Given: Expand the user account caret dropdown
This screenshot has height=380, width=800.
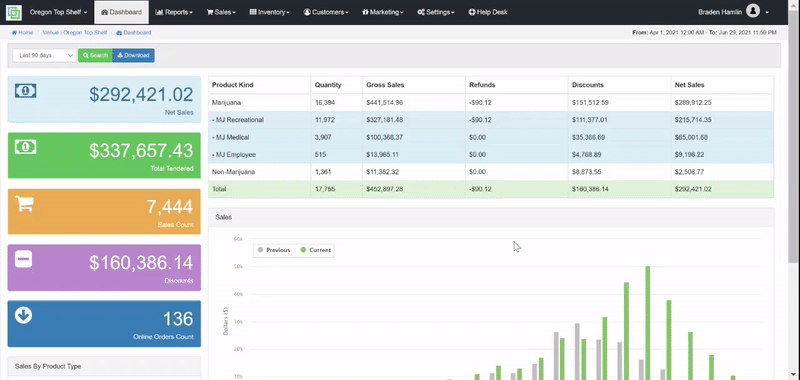Looking at the screenshot, I should [767, 12].
